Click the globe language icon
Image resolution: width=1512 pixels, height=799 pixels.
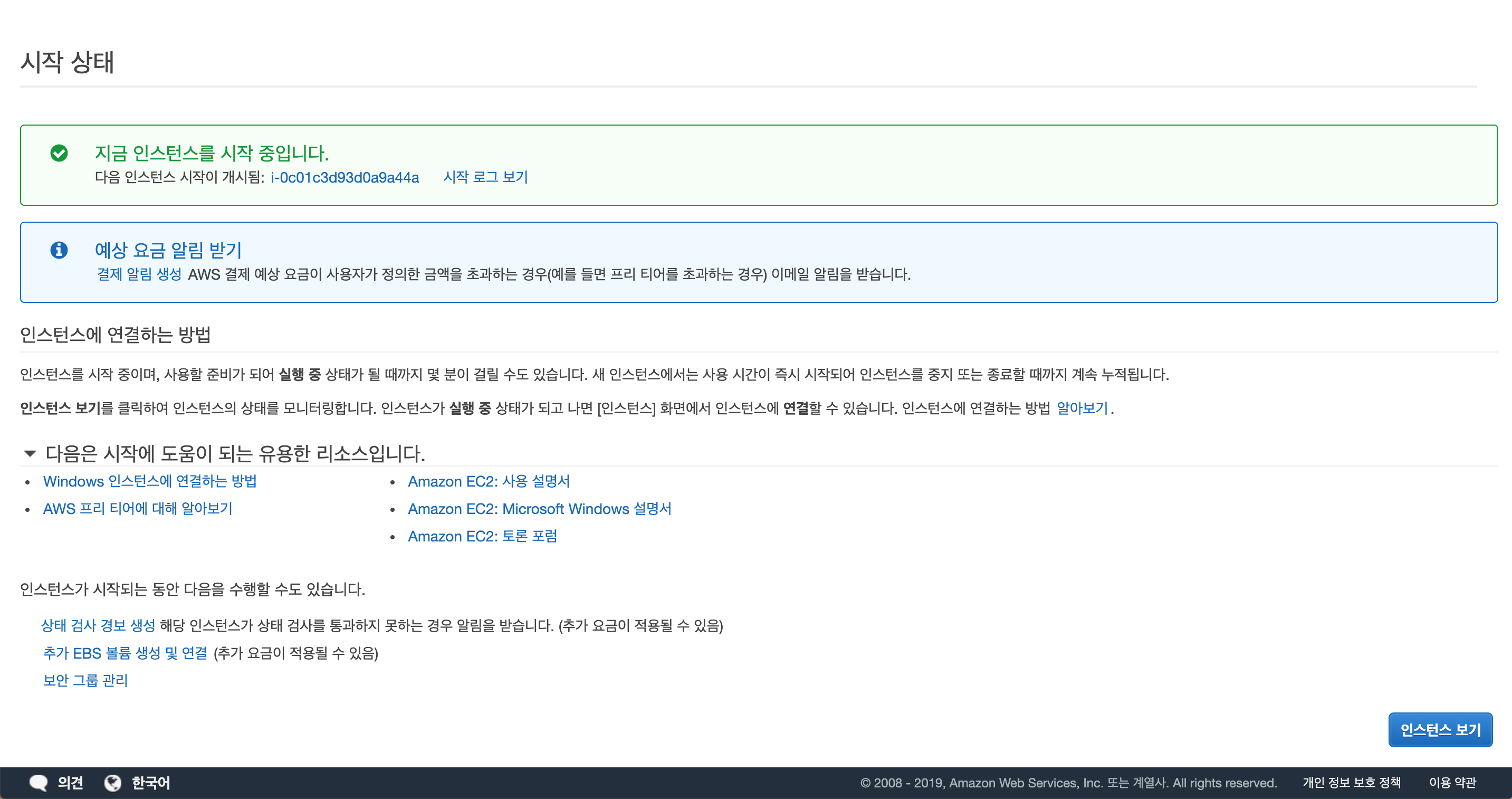113,783
